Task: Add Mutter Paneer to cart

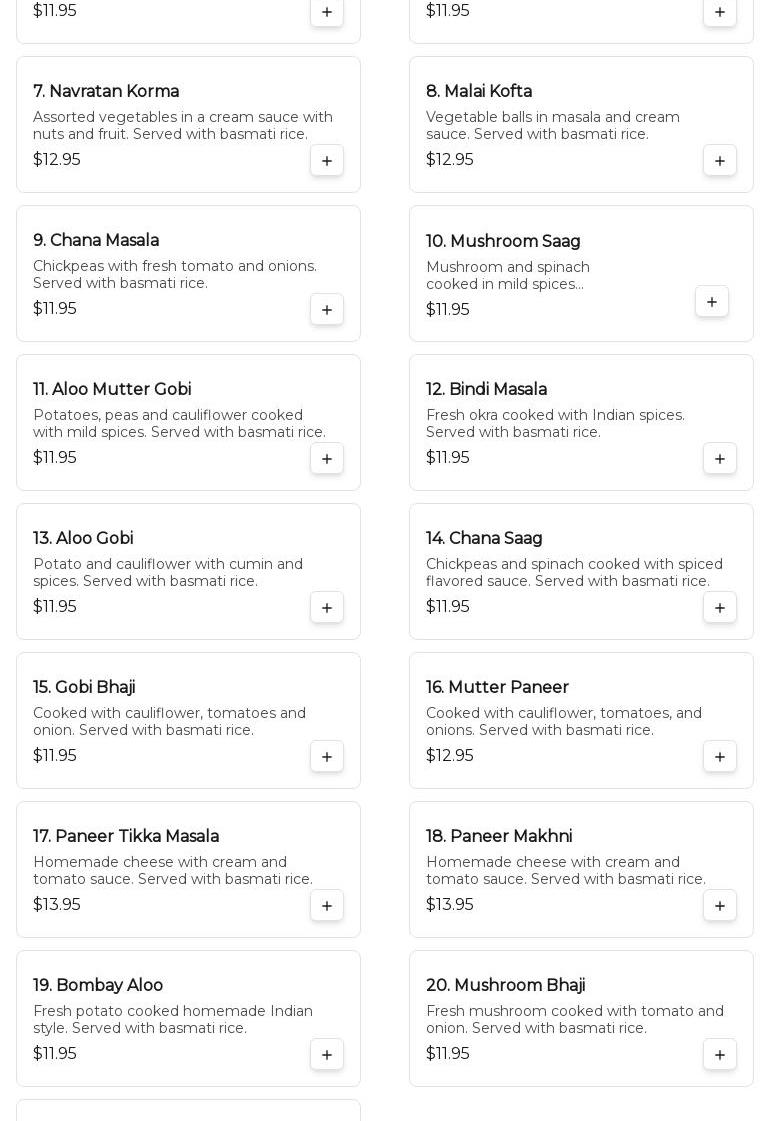Action: tap(720, 757)
